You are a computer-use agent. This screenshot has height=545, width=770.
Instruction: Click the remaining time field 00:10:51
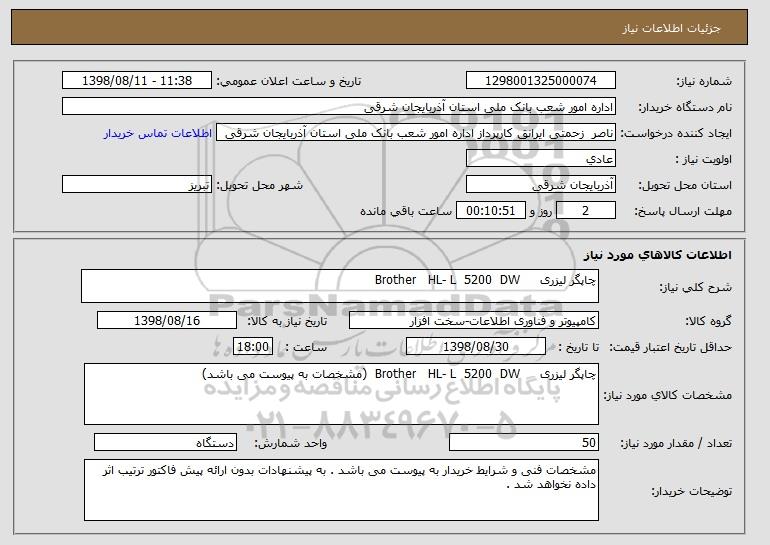point(491,211)
